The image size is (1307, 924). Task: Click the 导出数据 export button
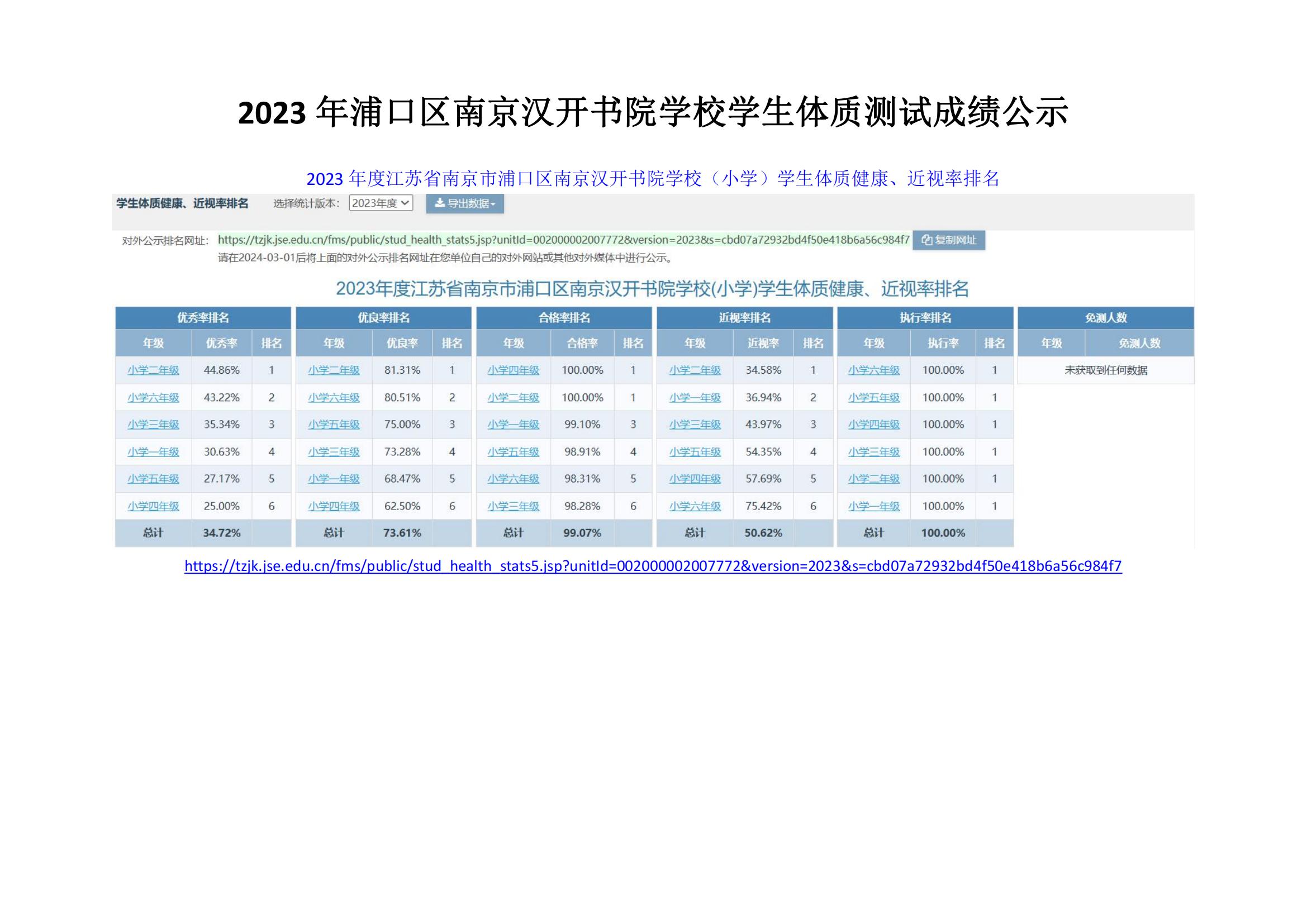[465, 204]
